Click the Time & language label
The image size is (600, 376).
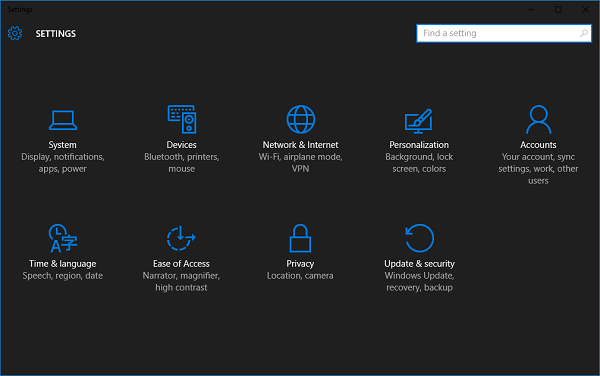[62, 264]
